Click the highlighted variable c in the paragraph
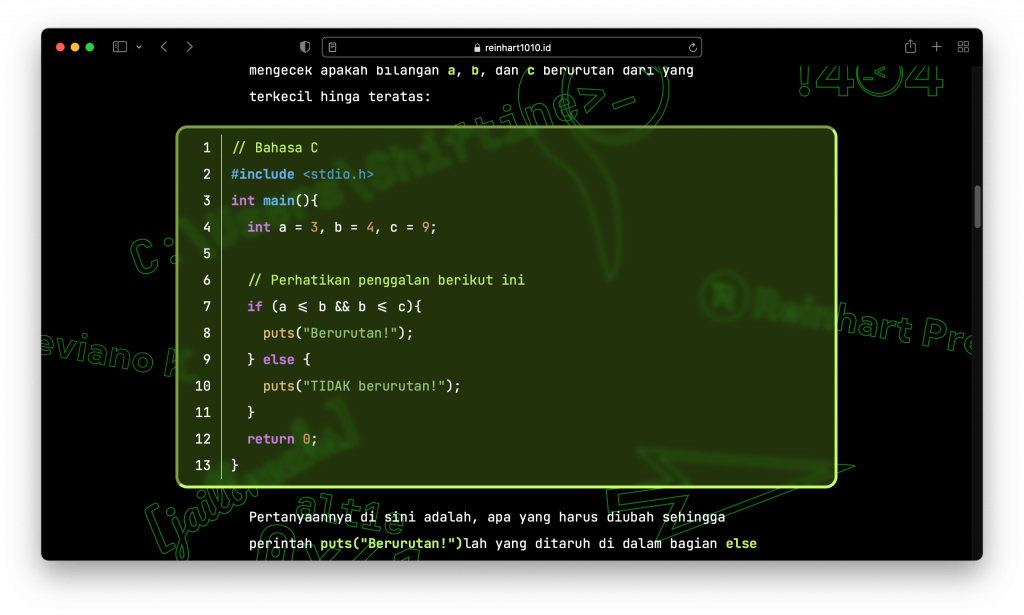Image resolution: width=1024 pixels, height=615 pixels. [529, 70]
